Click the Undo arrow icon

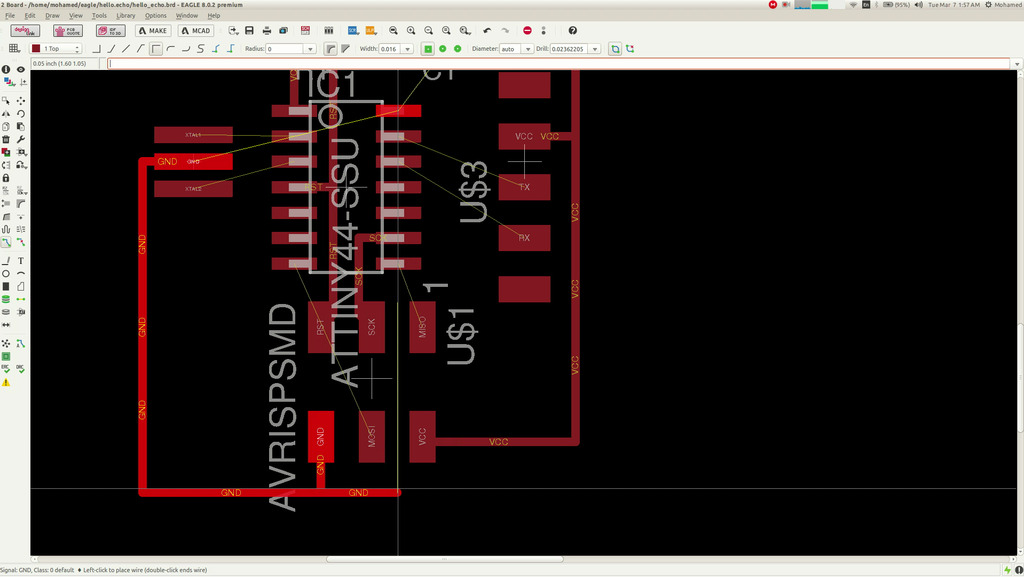coord(487,31)
